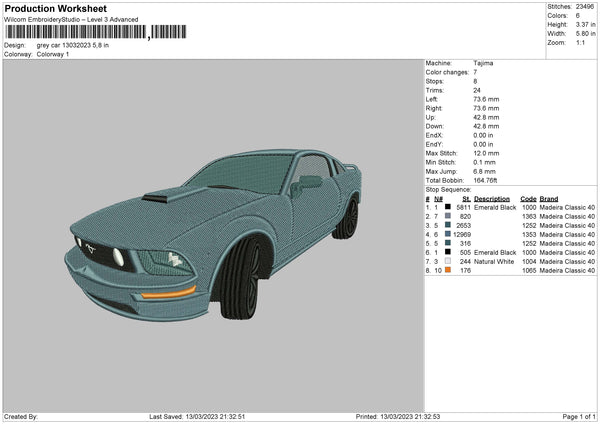
Task: Click the Stops value "8"
Action: [x=475, y=82]
